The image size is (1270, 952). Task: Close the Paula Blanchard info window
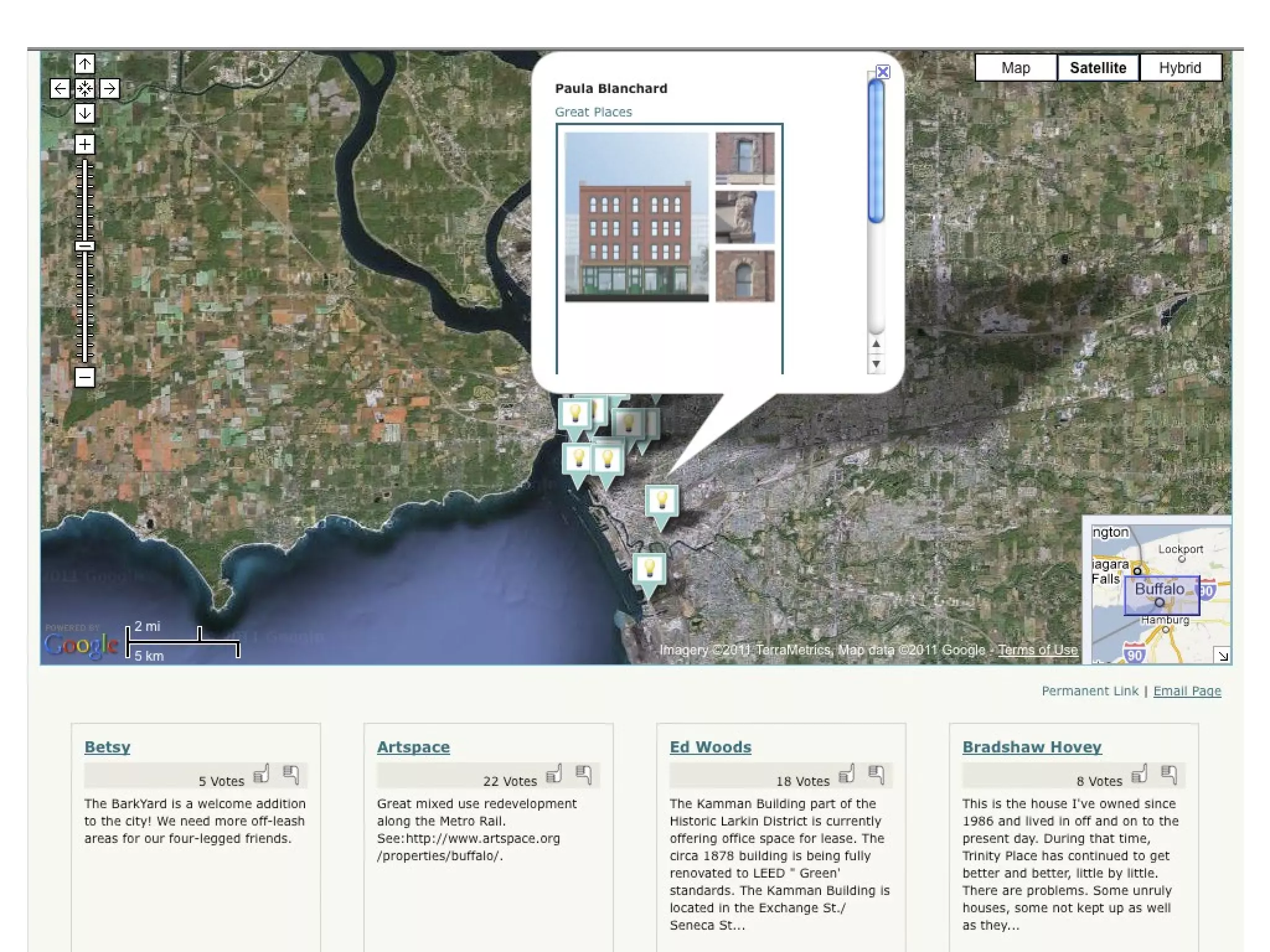click(882, 72)
